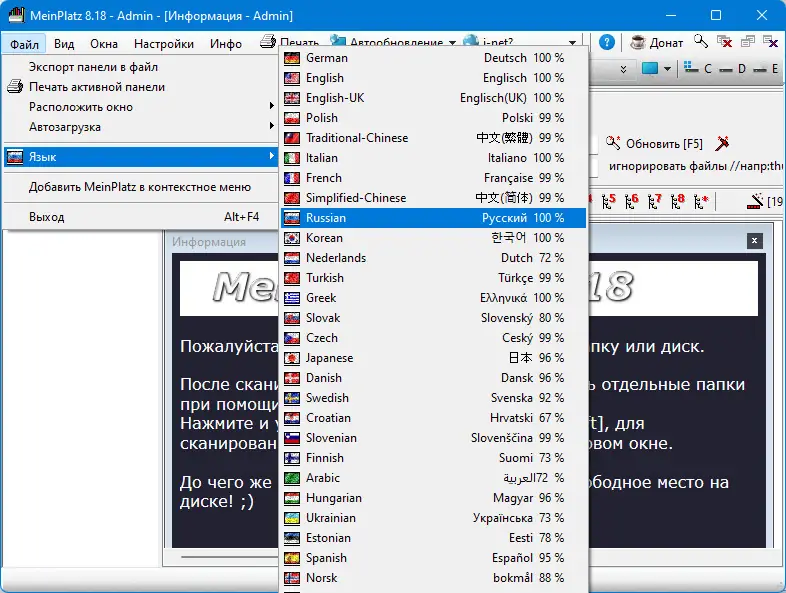Select English language

[433, 78]
